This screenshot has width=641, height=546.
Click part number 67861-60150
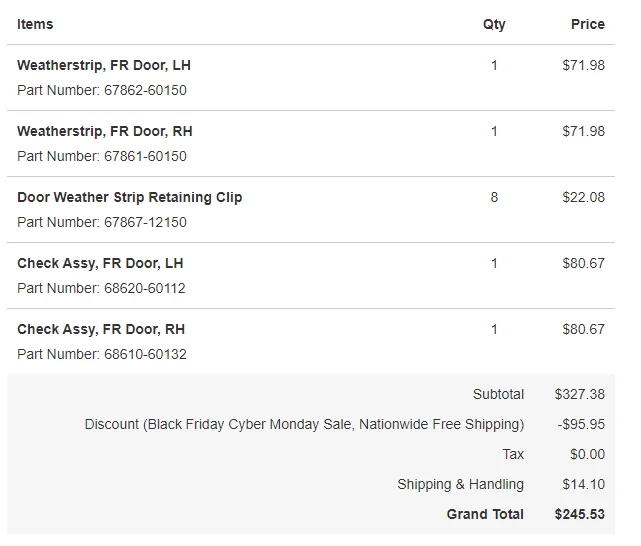(x=145, y=156)
